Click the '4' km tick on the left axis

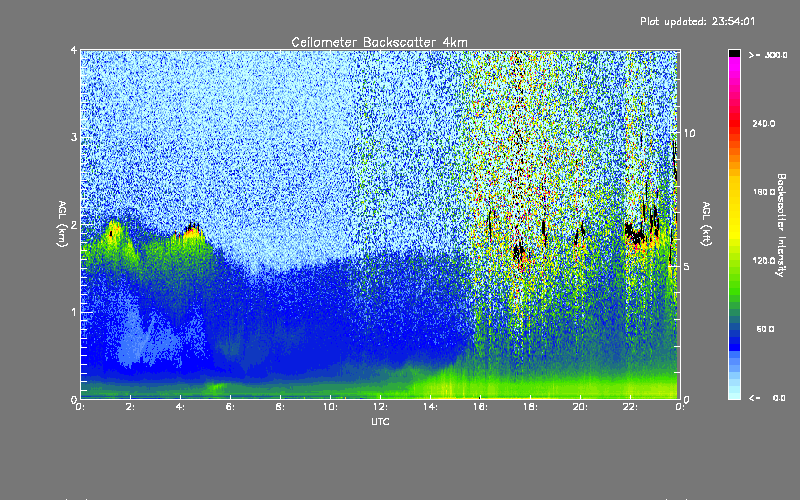tap(74, 50)
